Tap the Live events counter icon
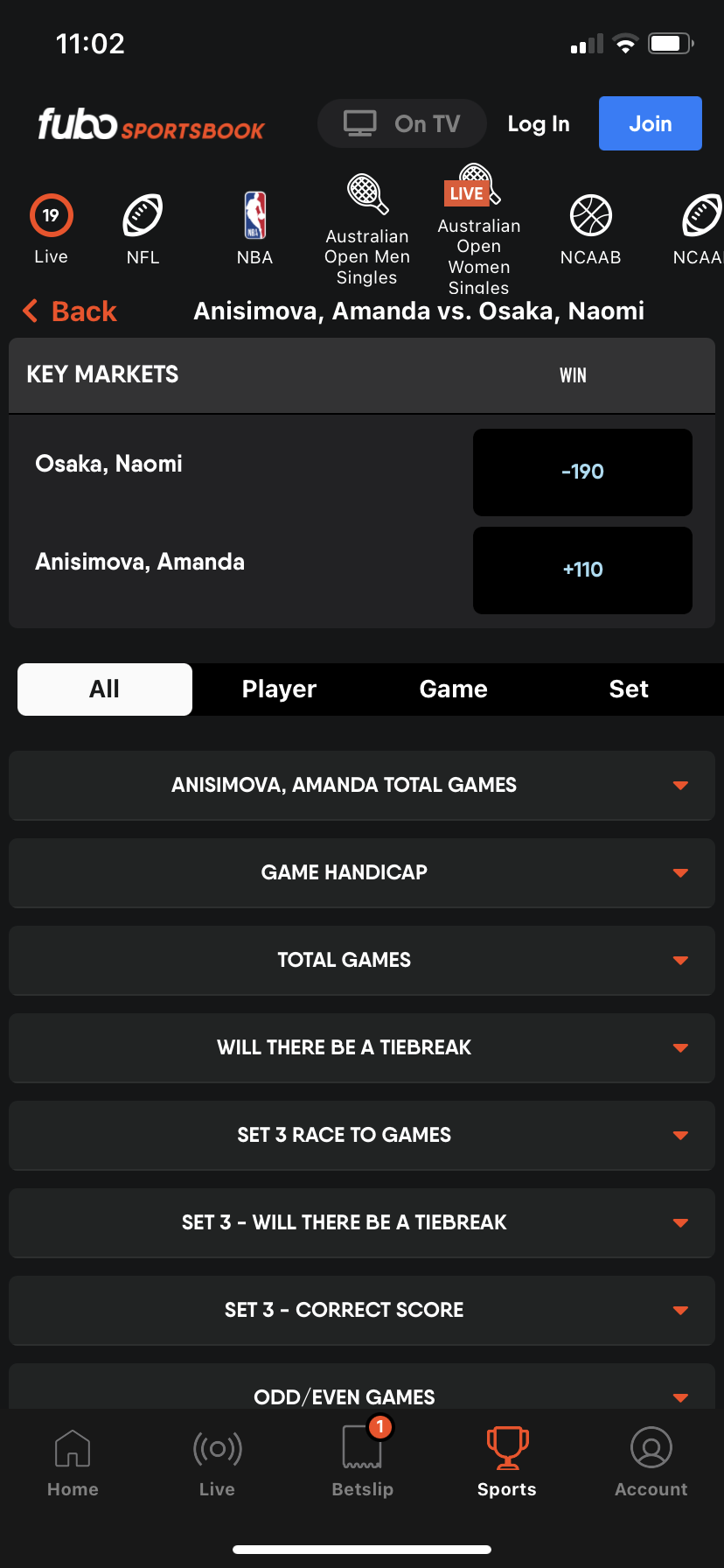724x1568 pixels. [x=51, y=216]
